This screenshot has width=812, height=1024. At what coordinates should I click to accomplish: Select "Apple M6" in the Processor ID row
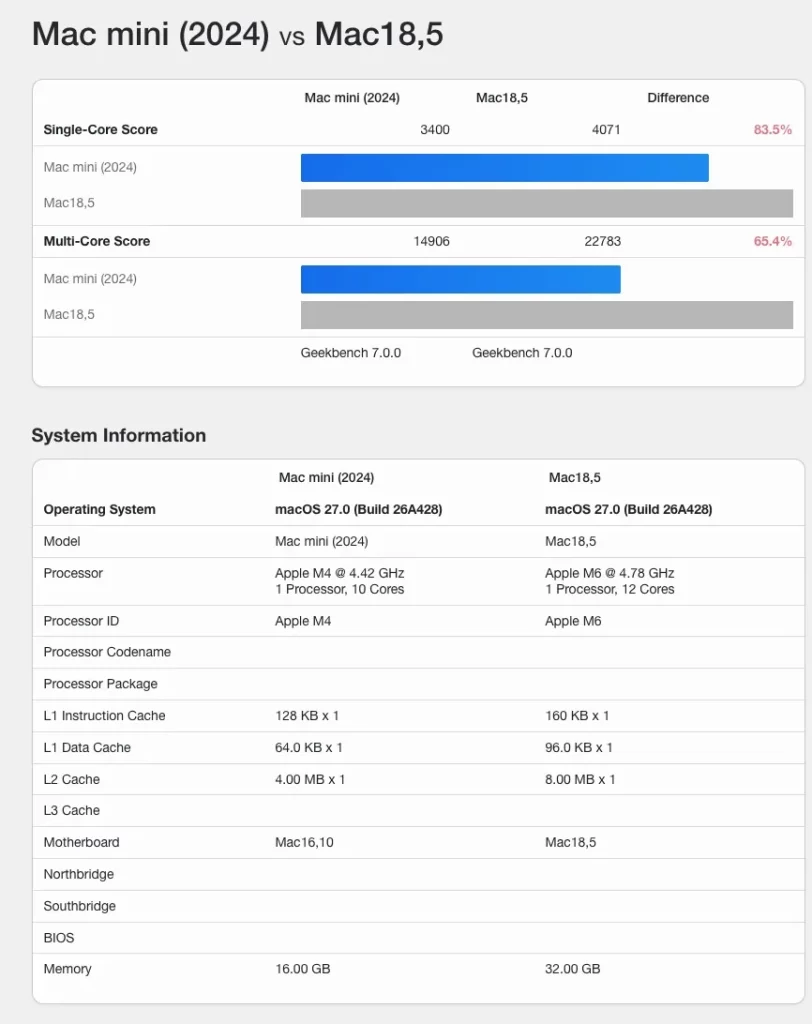pyautogui.click(x=573, y=621)
